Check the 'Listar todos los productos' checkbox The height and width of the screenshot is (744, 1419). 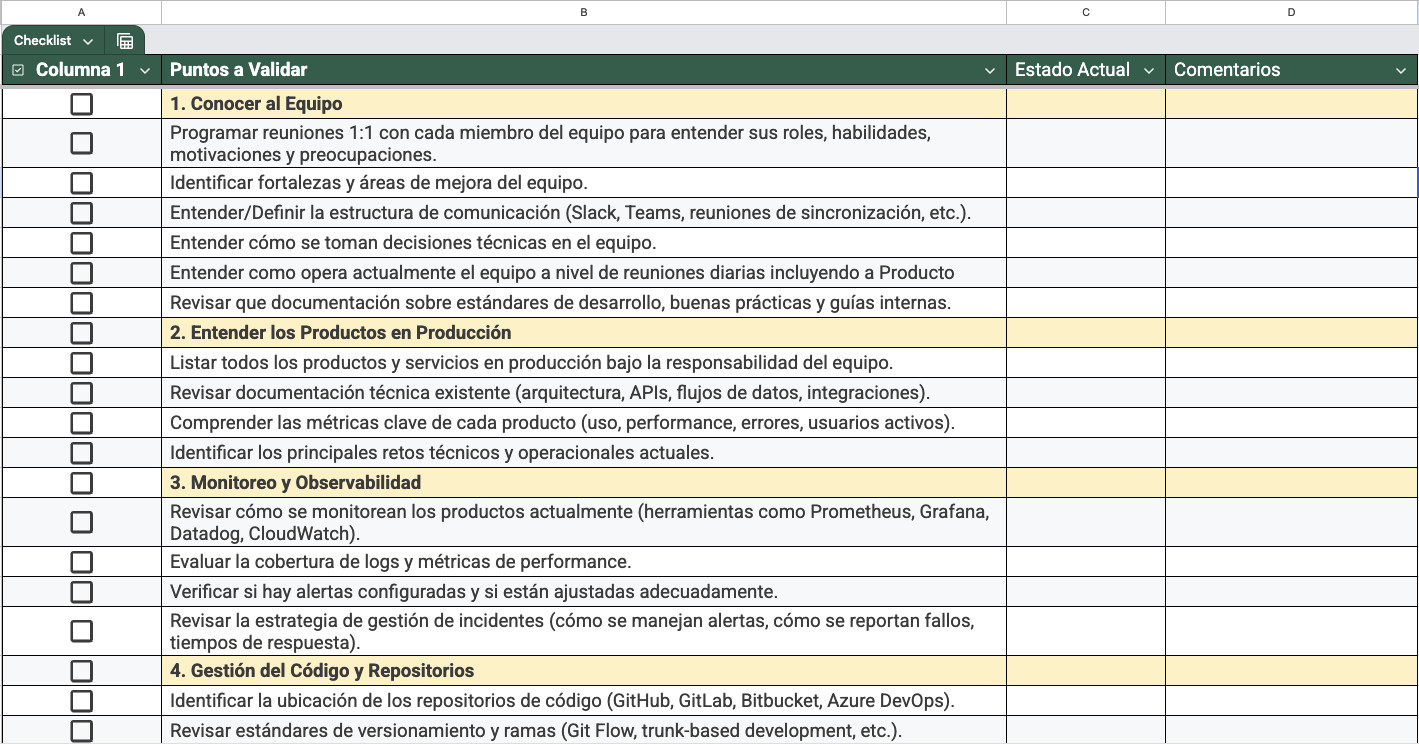tap(81, 363)
